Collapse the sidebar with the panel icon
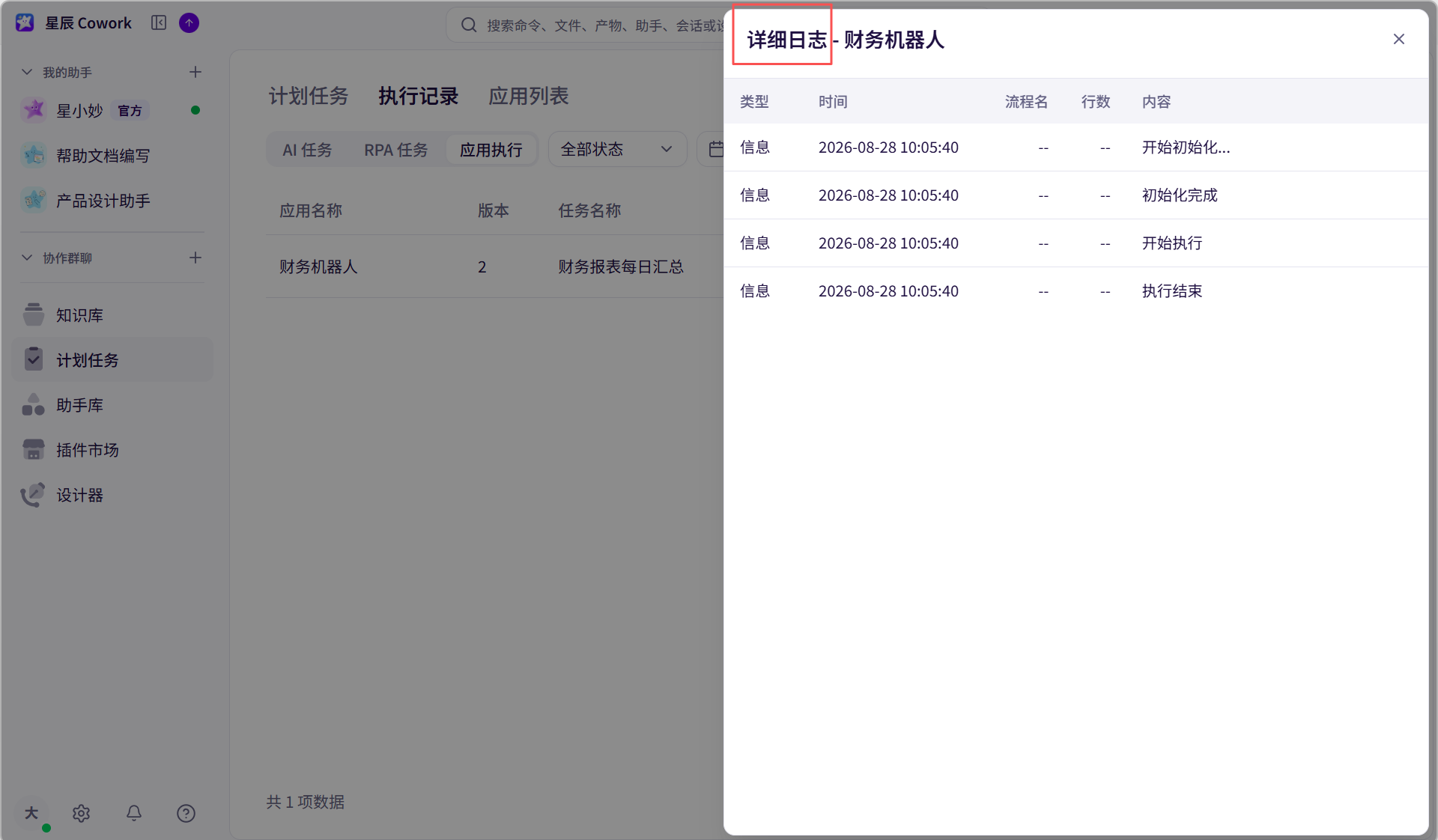 click(159, 22)
